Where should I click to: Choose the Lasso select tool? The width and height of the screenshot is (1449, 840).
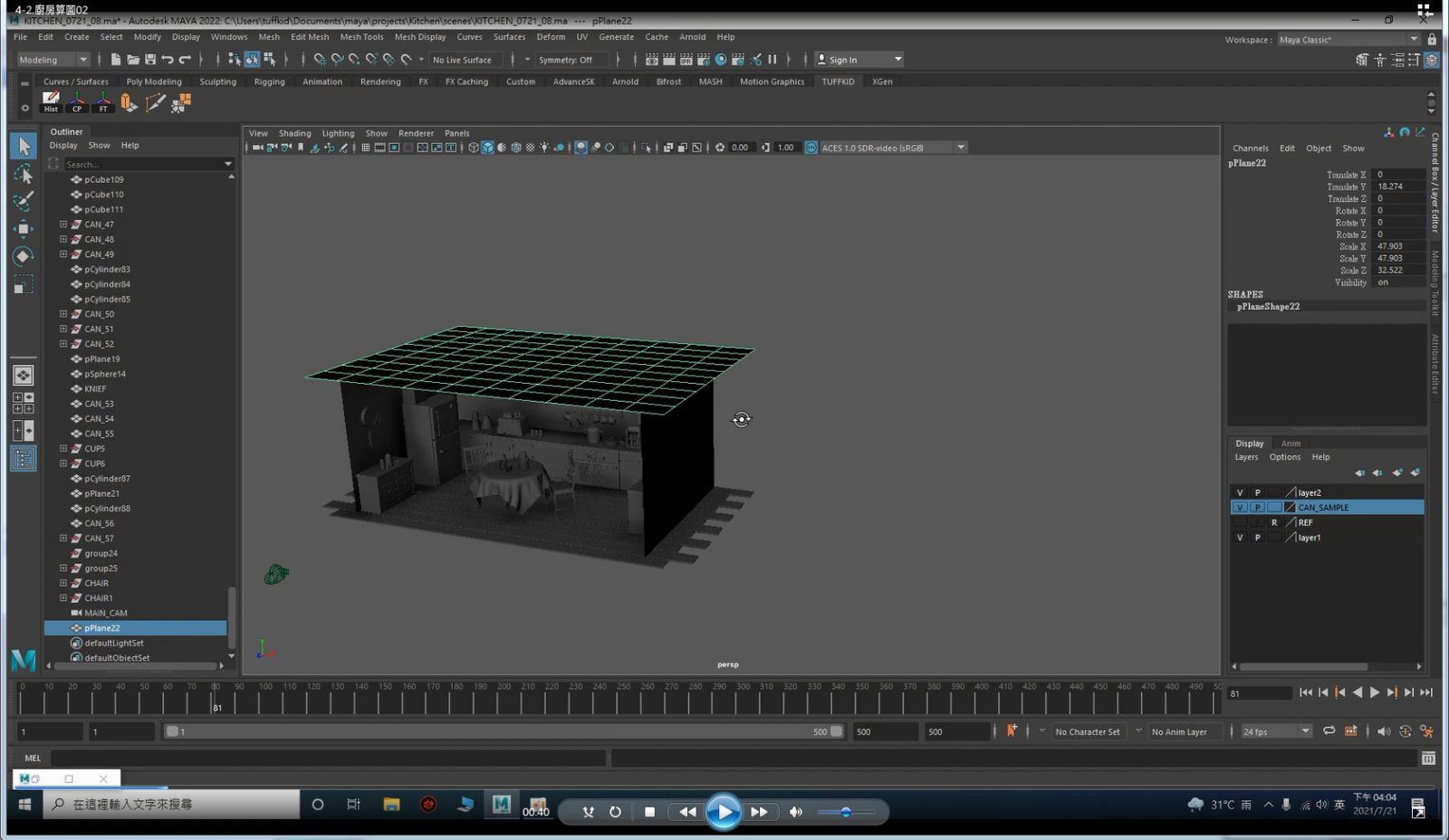[24, 174]
